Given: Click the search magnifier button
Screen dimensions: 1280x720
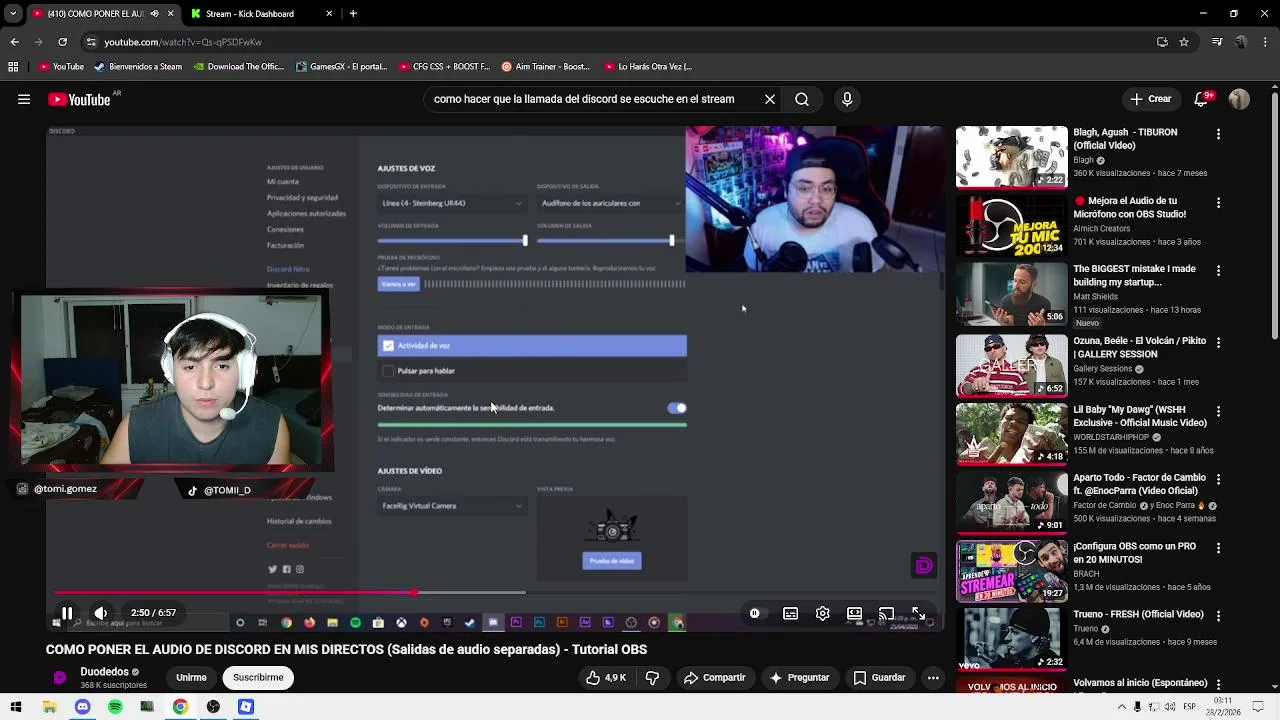Looking at the screenshot, I should pyautogui.click(x=802, y=99).
